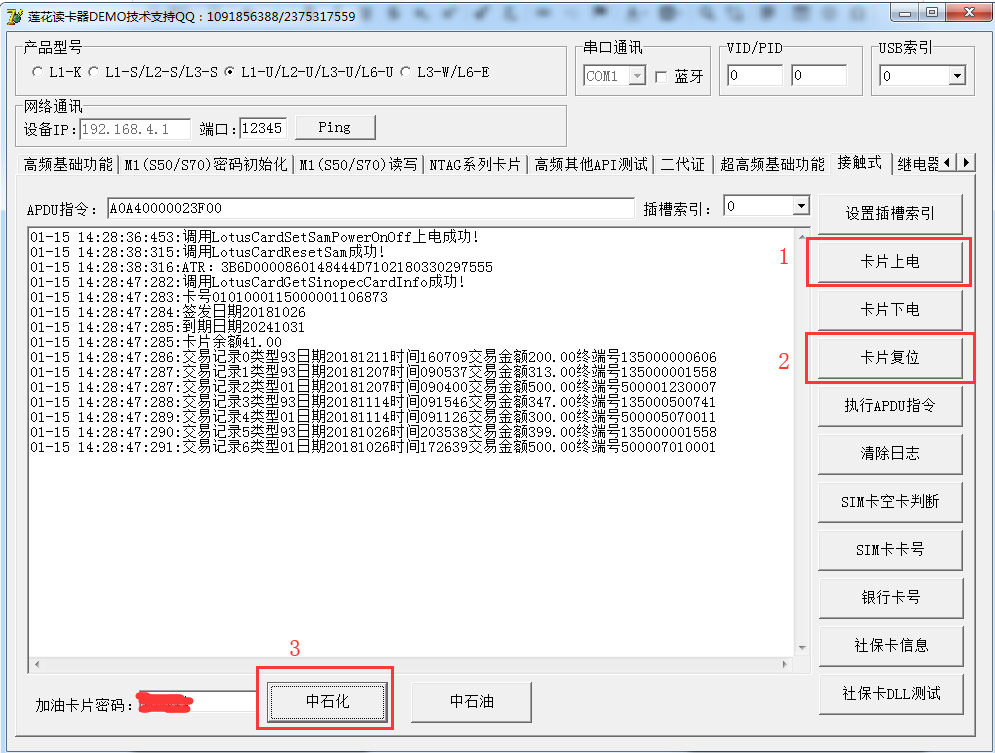
Task: Click the 端口 port field
Action: (x=263, y=129)
